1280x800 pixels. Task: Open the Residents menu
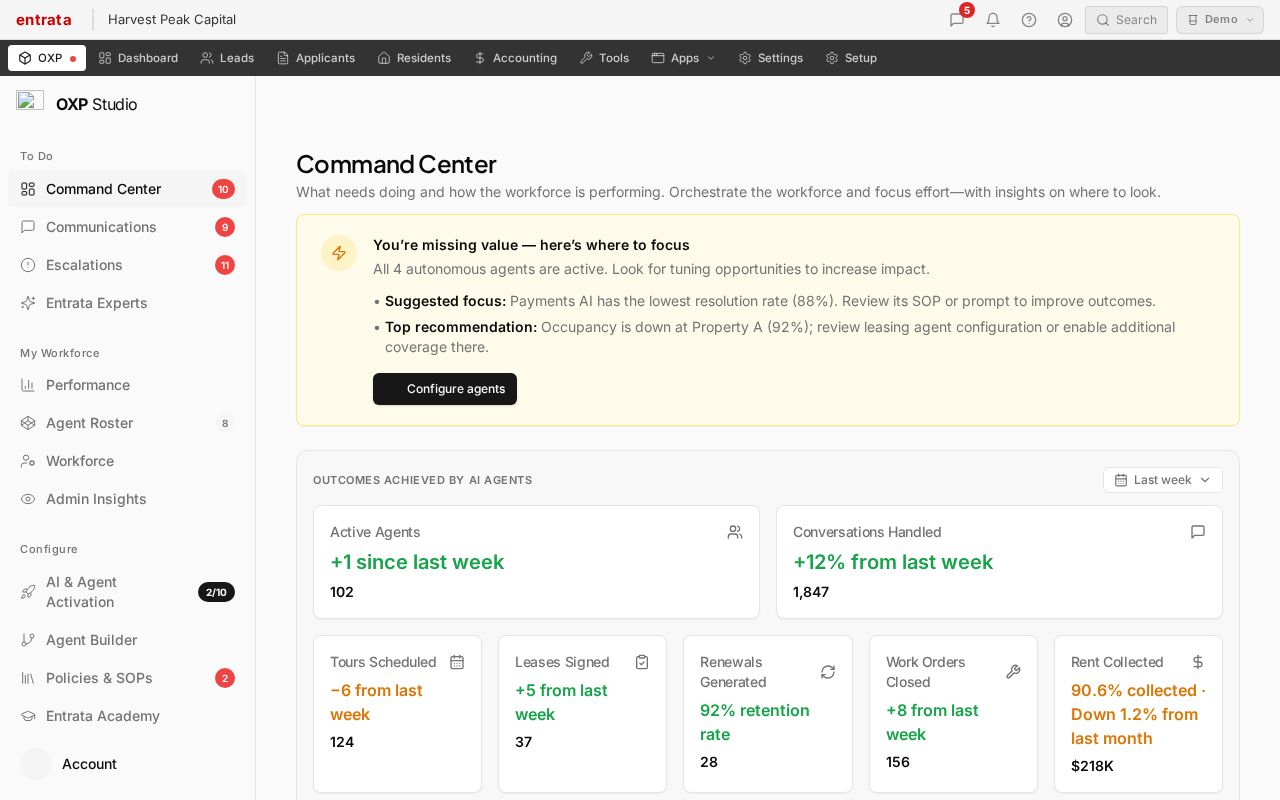tap(414, 58)
